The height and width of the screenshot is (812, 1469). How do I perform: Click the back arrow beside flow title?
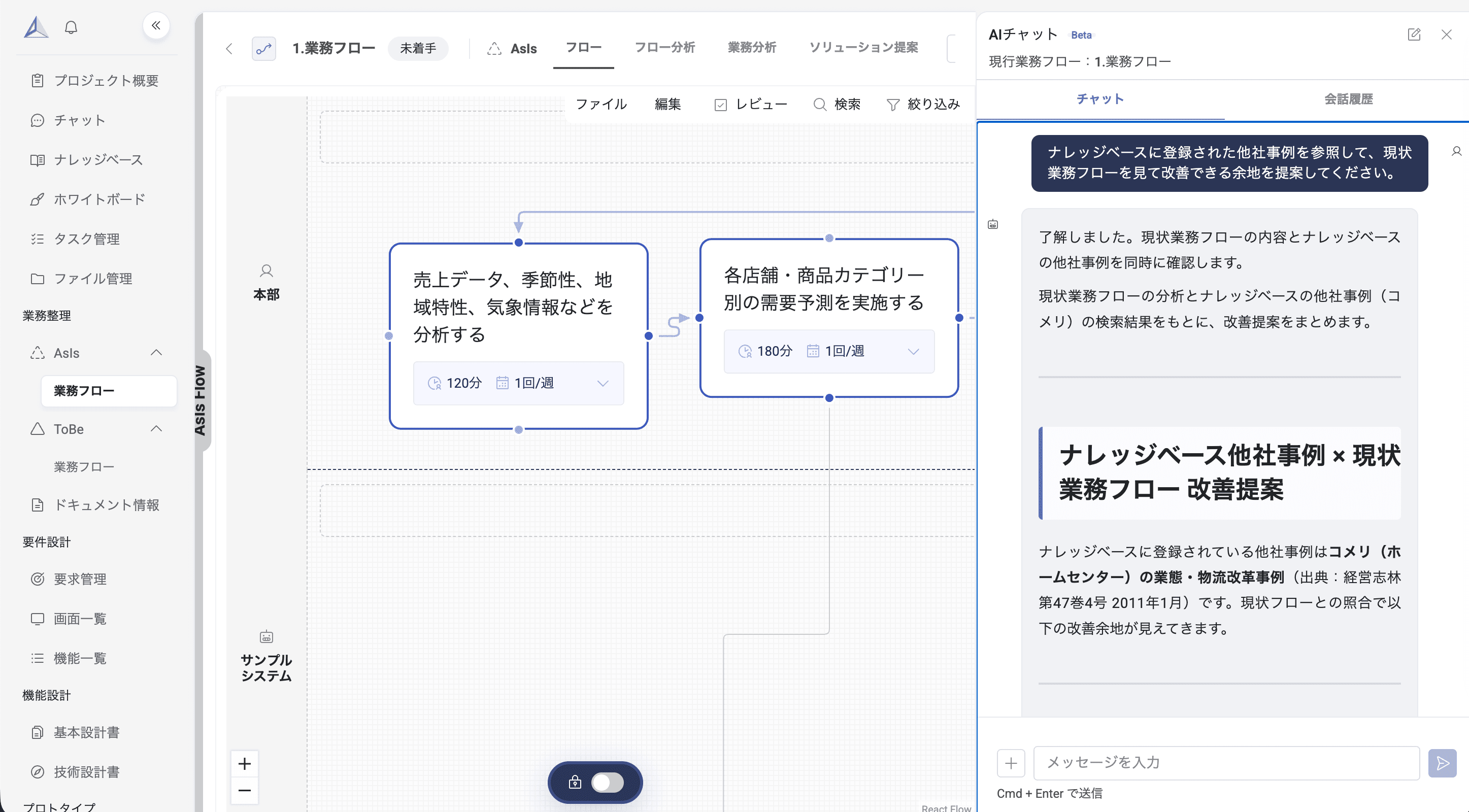[229, 49]
